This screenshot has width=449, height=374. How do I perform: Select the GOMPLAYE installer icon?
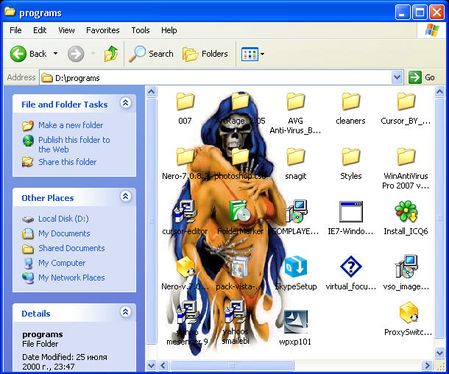[x=296, y=211]
